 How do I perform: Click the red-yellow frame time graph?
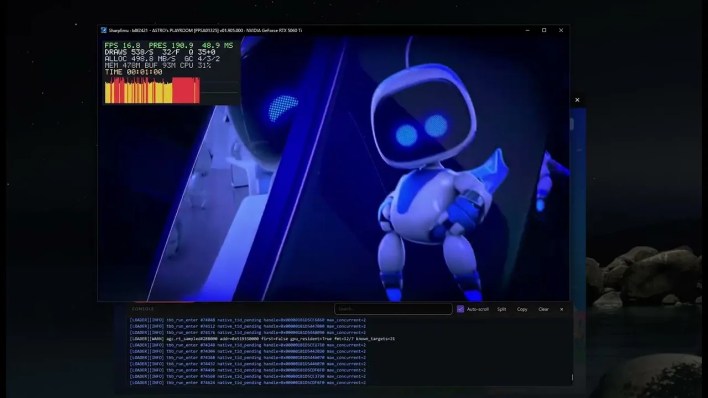tap(152, 90)
